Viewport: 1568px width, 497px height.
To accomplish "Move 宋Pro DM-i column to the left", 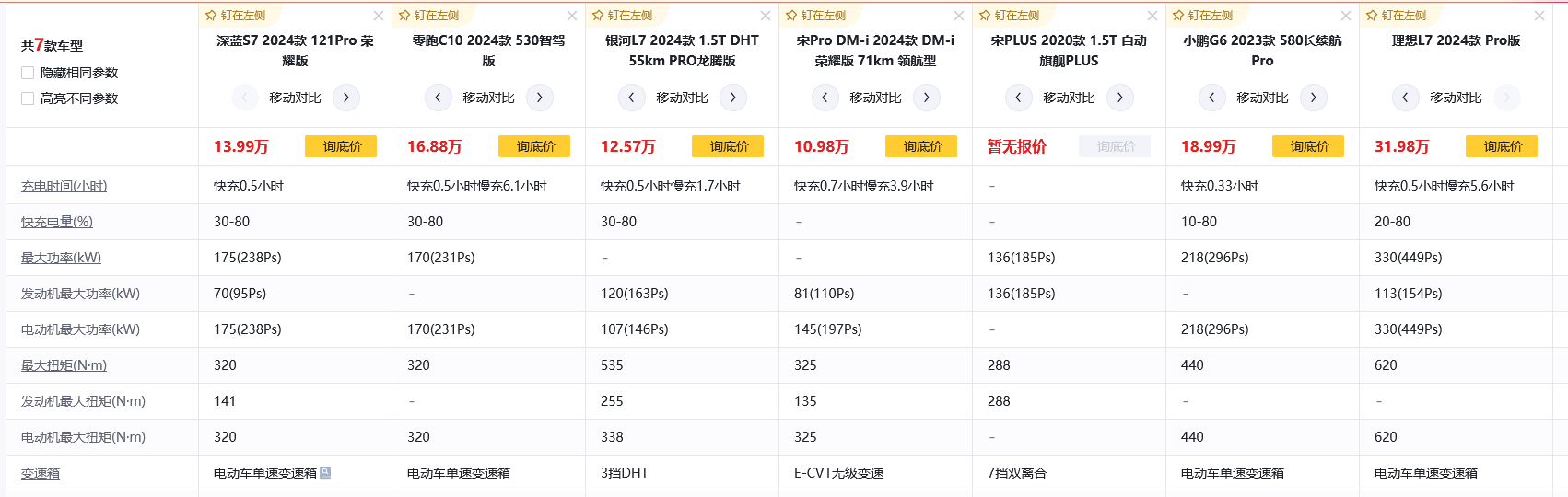I will pos(825,98).
